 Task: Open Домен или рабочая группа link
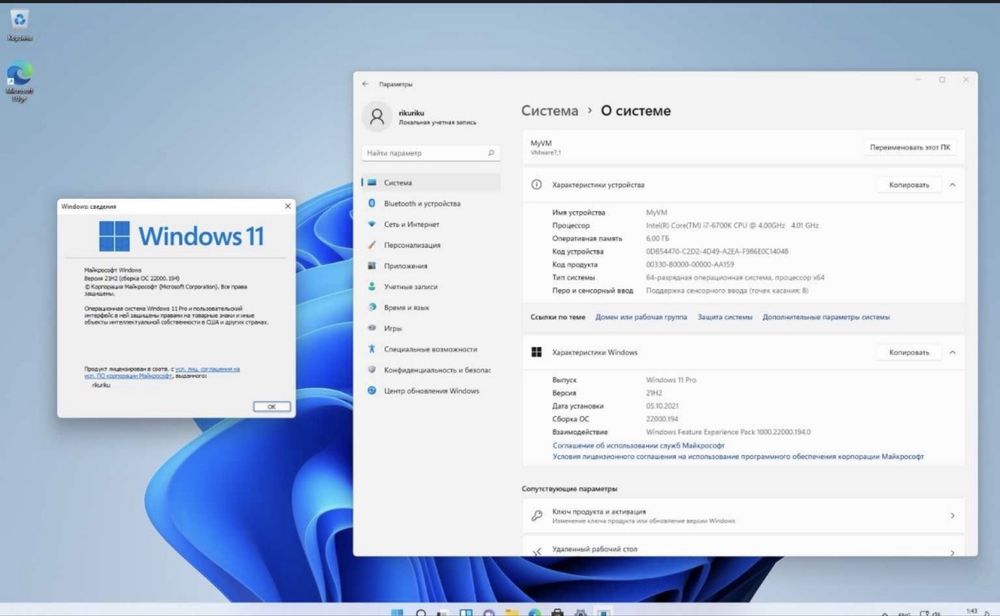point(641,317)
